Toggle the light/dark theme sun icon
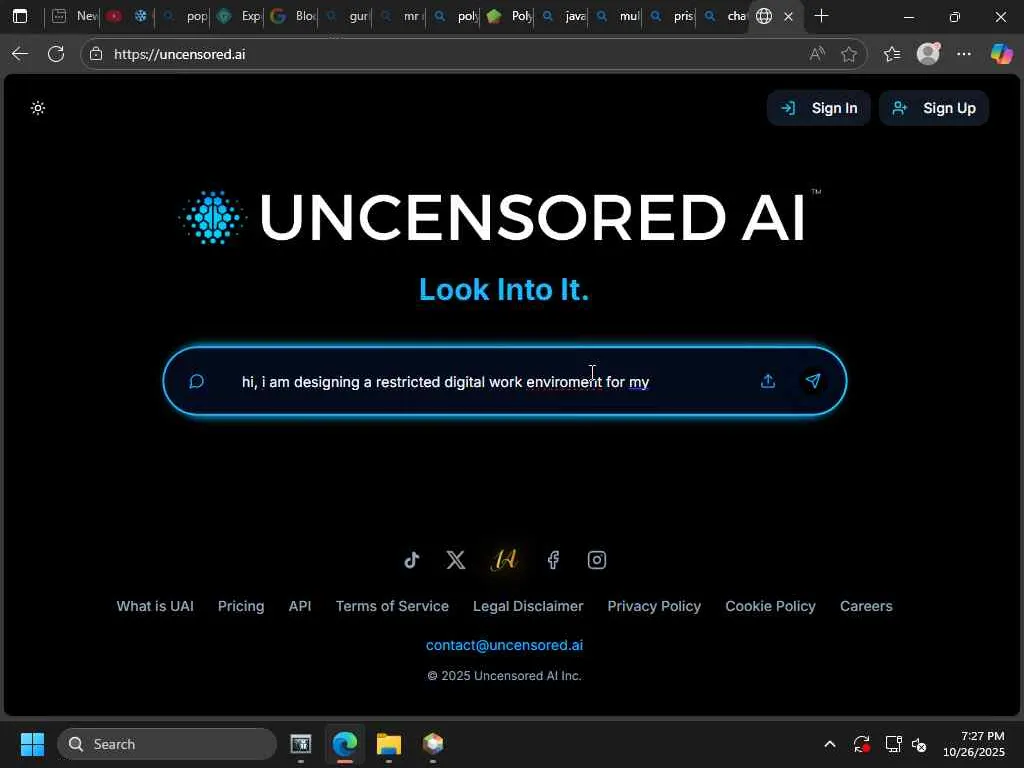Screen dimensions: 1024x768 pyautogui.click(x=38, y=108)
